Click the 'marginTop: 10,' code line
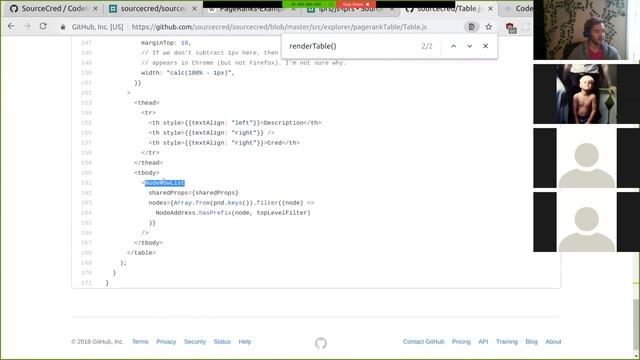 click(166, 43)
